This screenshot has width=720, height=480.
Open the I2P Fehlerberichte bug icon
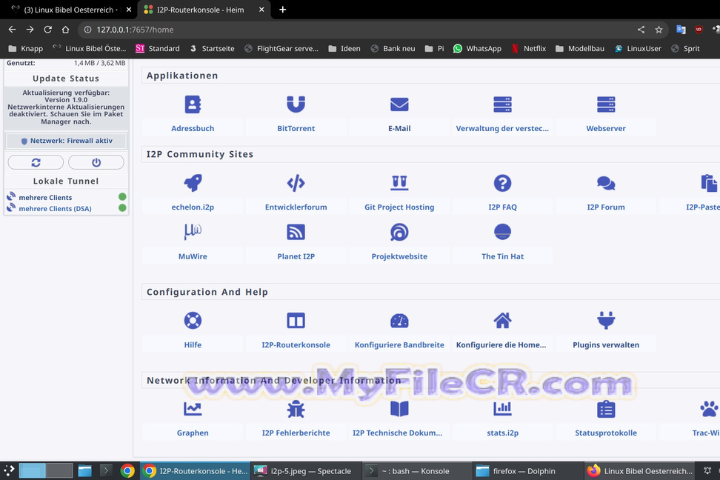coord(296,408)
